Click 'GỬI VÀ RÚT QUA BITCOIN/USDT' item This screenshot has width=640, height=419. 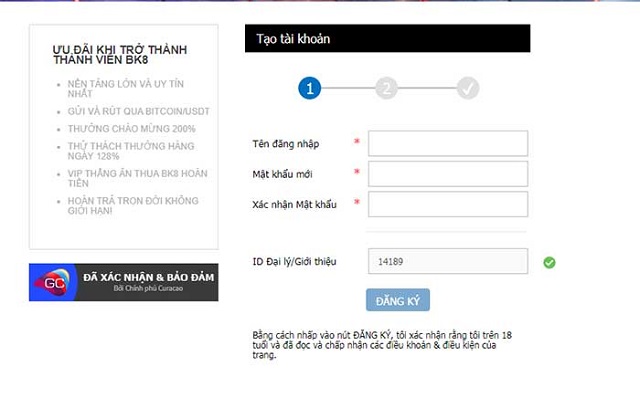138,111
